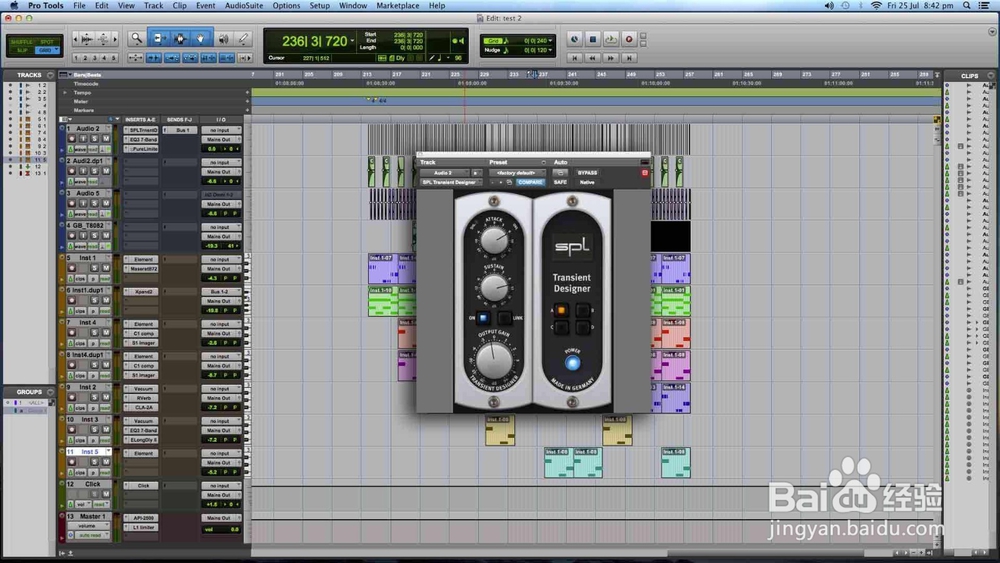Click the Inst 5 track name
1000x563 pixels.
[89, 451]
